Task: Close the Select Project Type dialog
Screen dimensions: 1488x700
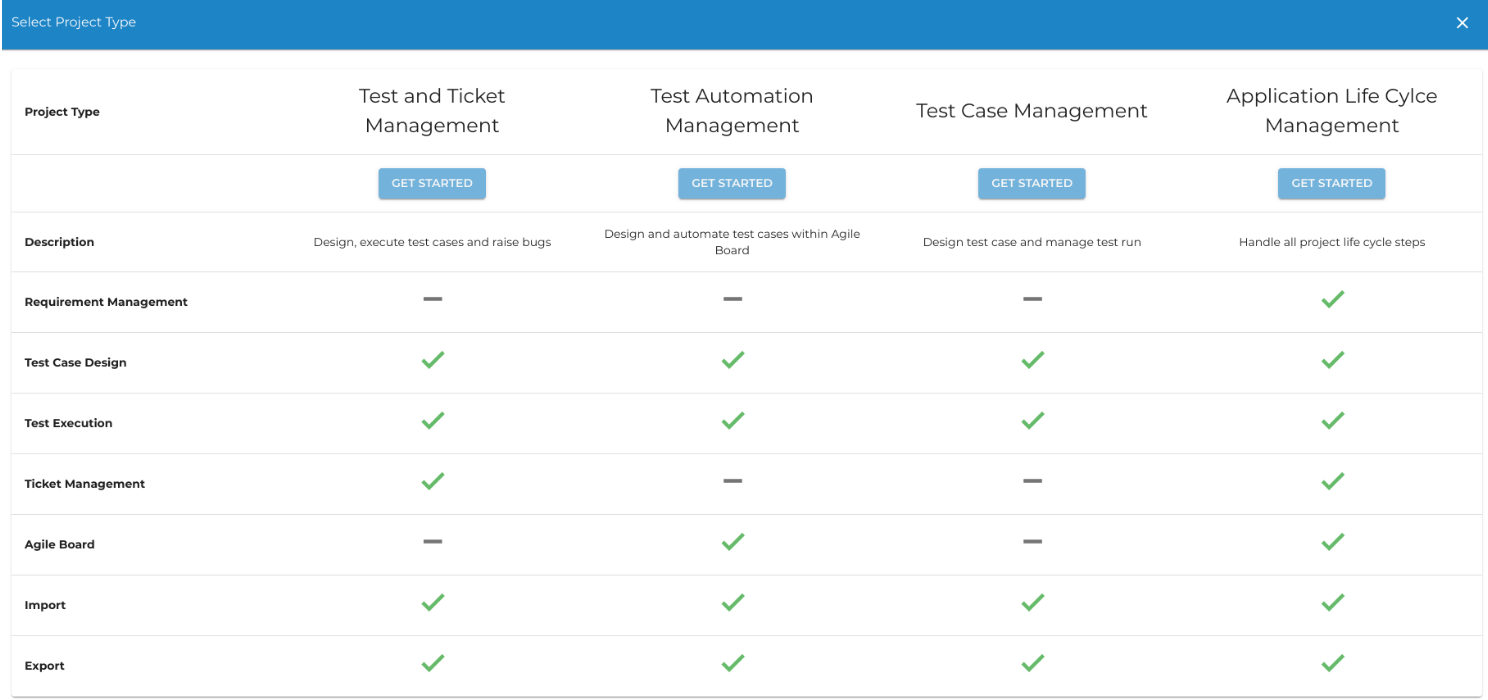Action: (1462, 22)
